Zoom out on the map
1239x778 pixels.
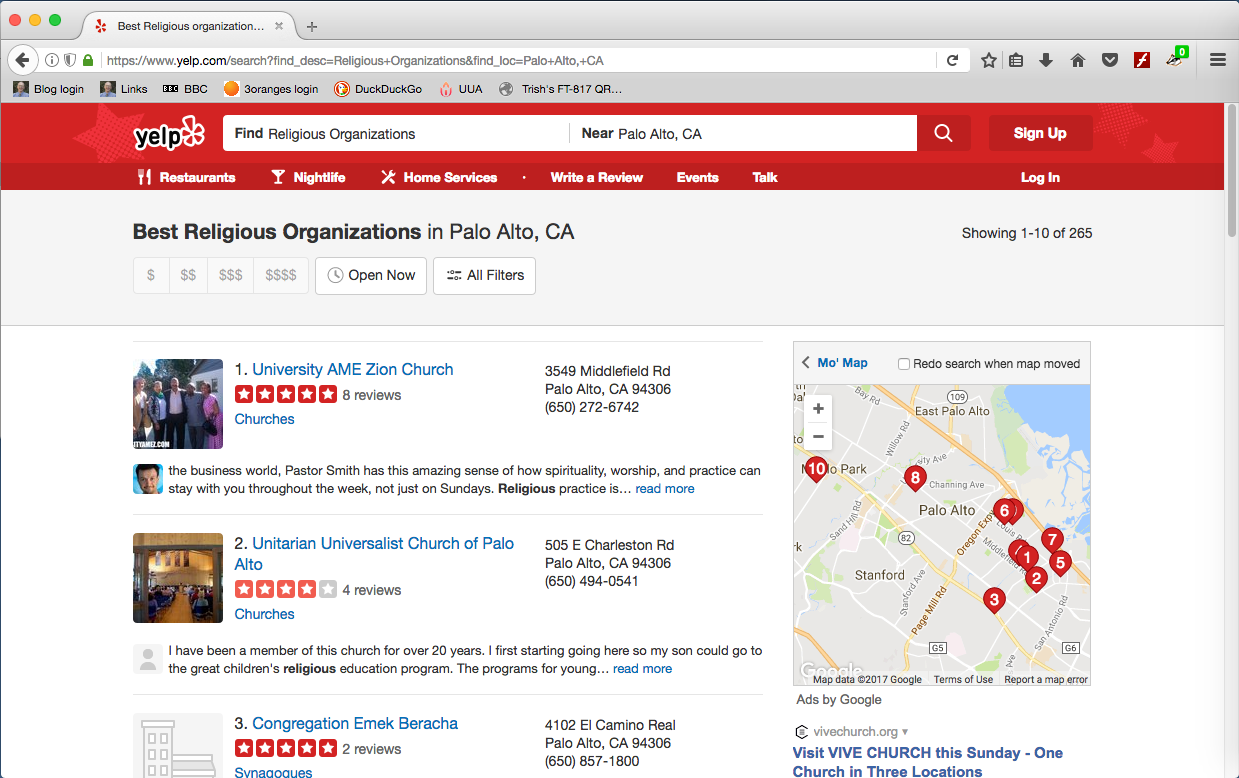818,436
